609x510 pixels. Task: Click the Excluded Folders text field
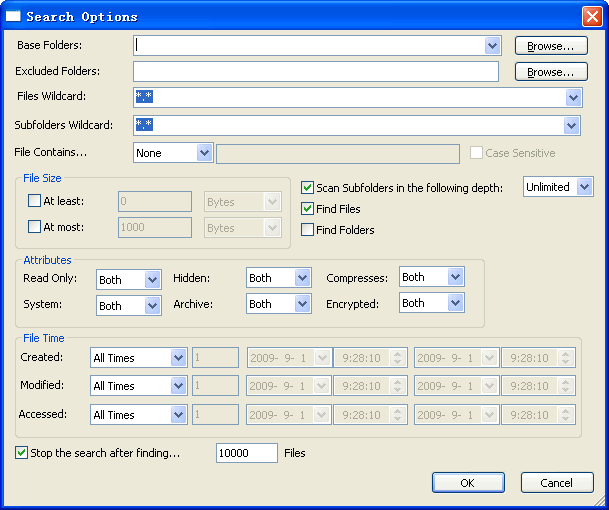tap(315, 72)
